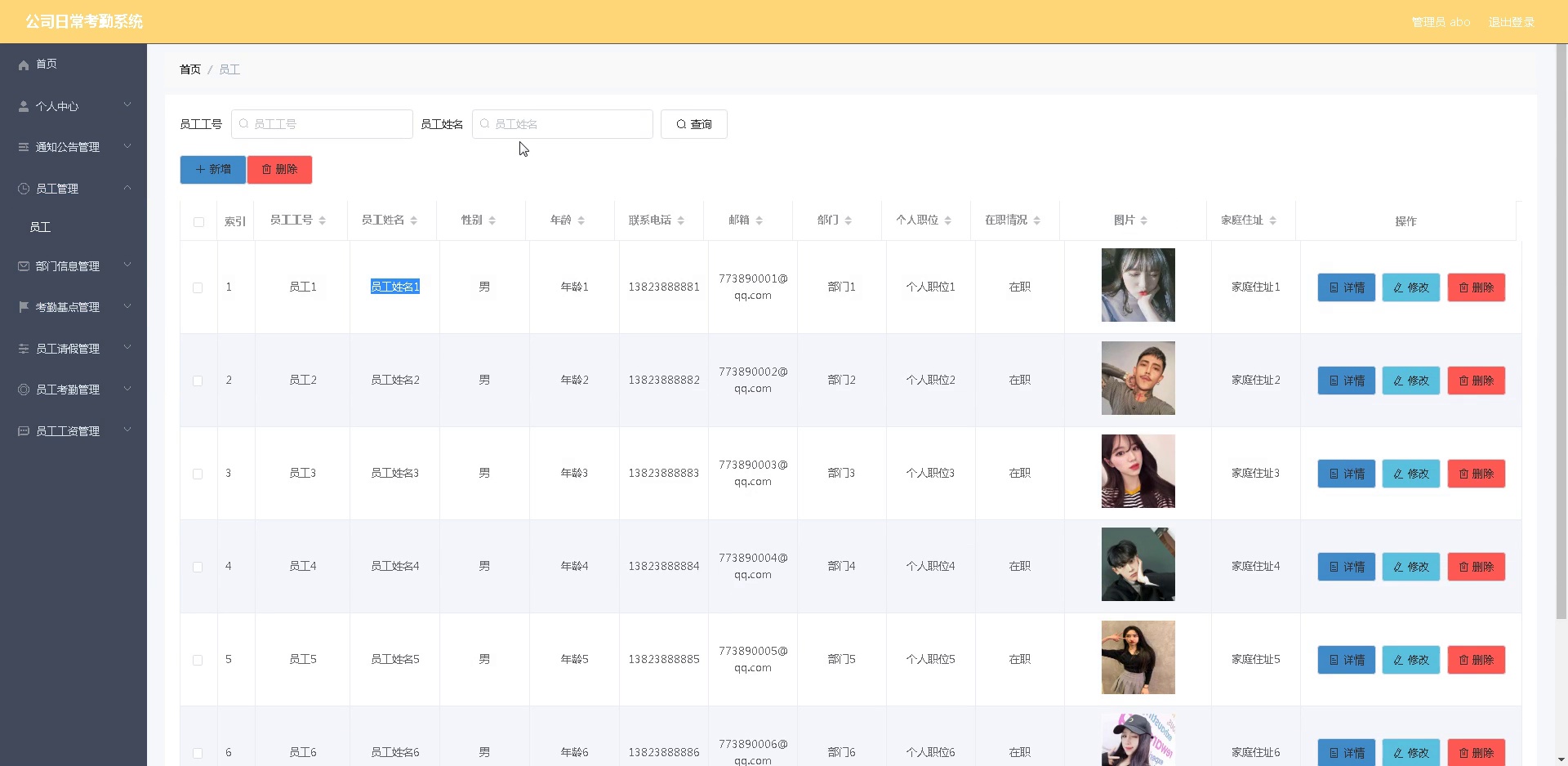This screenshot has width=1568, height=766.
Task: Open 详情 for 员工4
Action: [x=1347, y=567]
